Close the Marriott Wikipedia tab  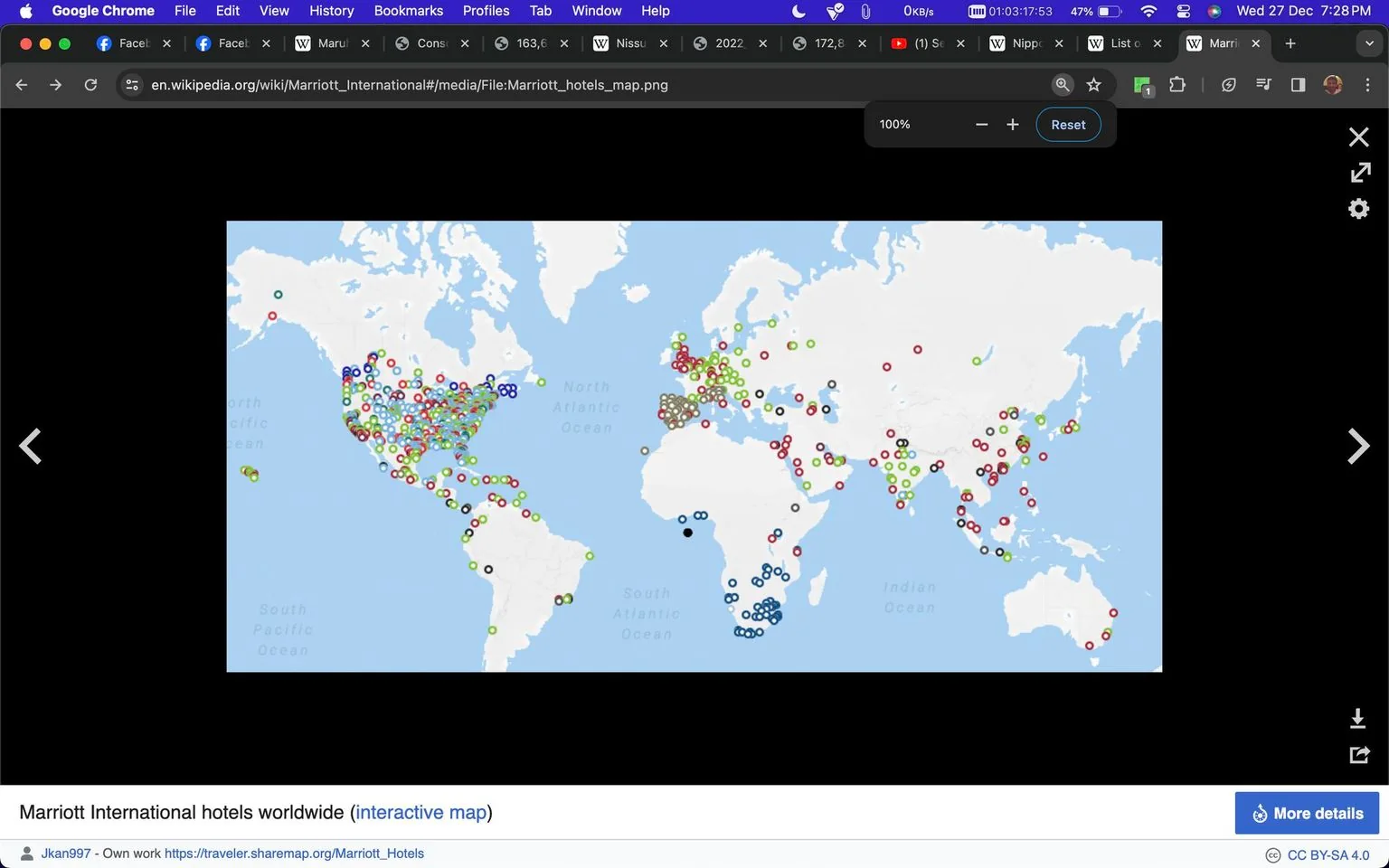(1255, 43)
